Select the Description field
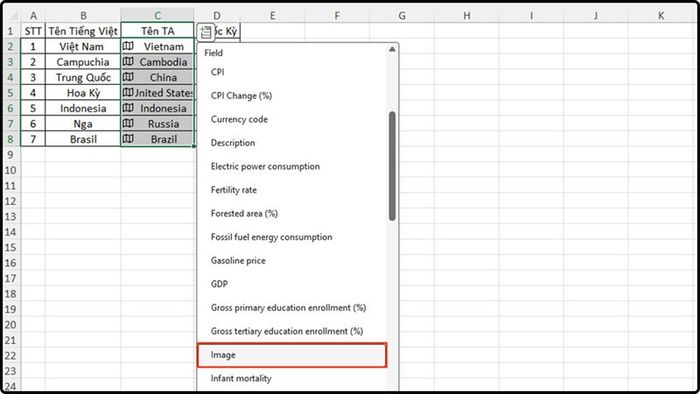 292,143
